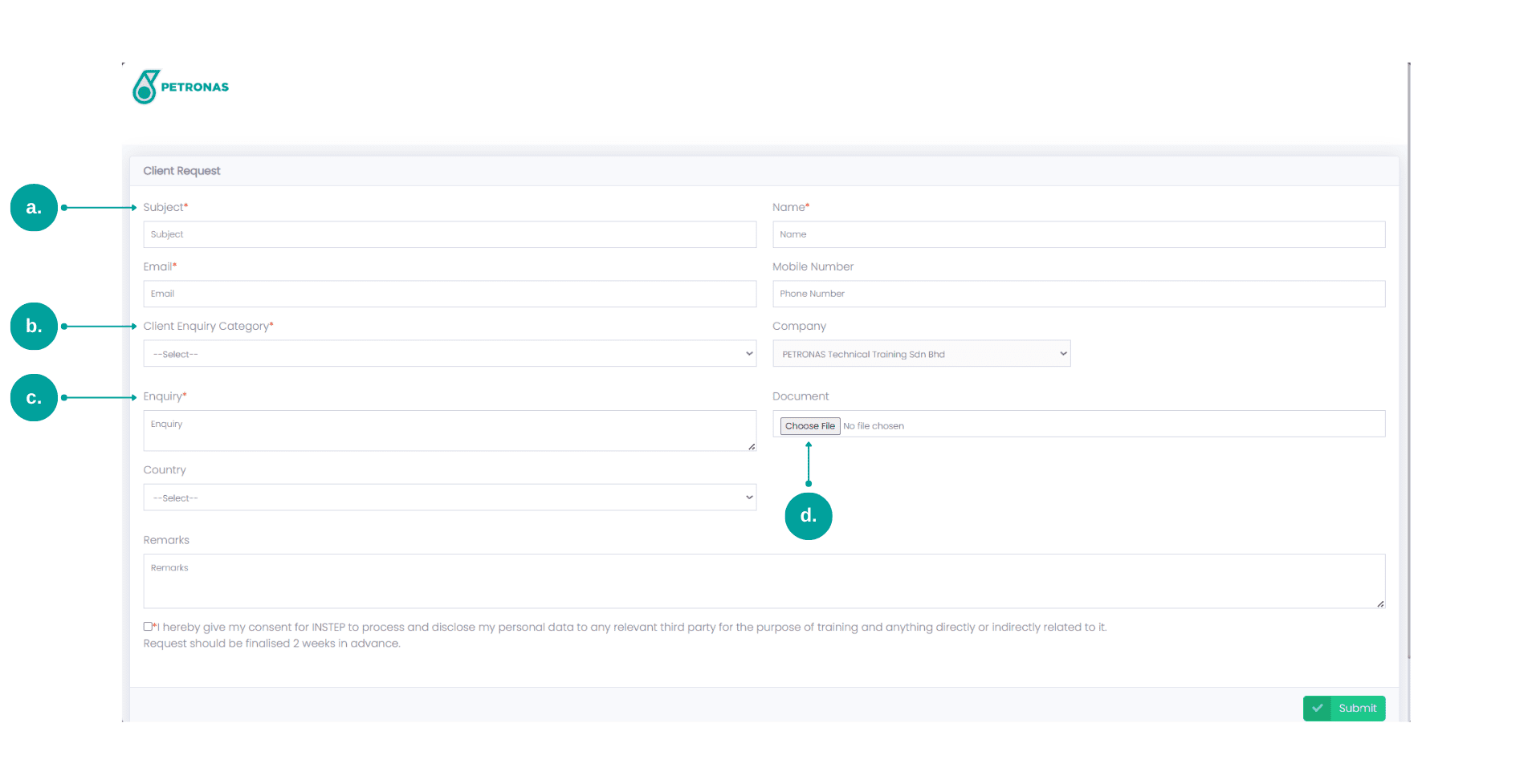Click into the Name input field

[1078, 234]
